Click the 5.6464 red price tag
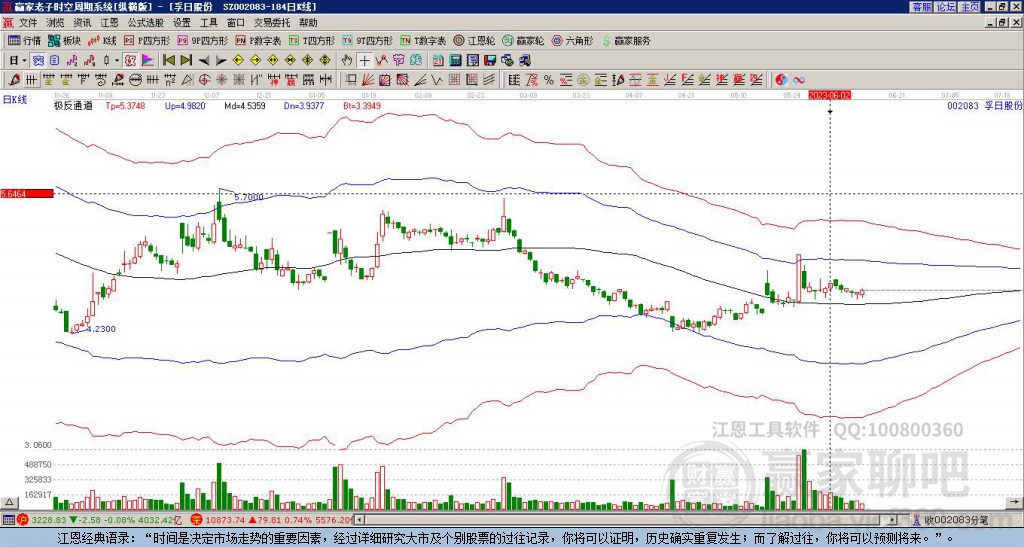 coord(27,193)
